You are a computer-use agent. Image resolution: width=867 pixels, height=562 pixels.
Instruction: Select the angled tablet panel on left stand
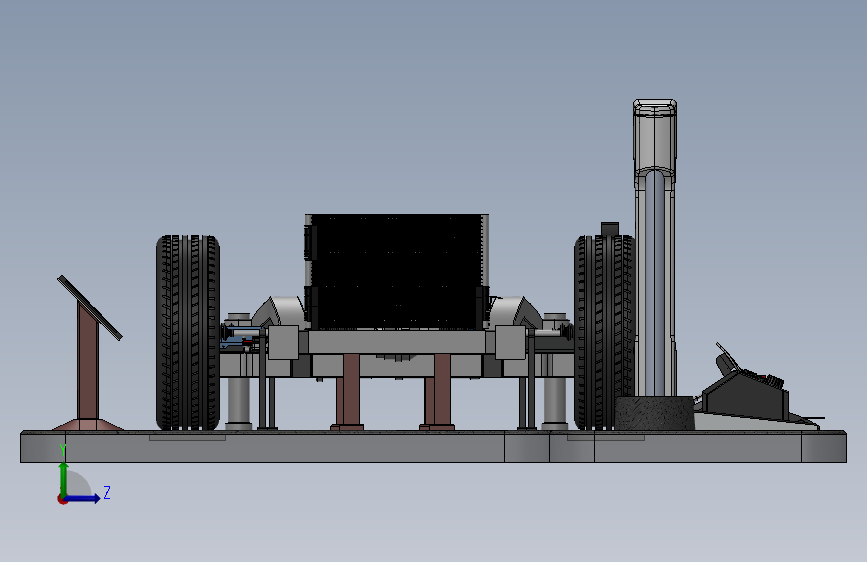pyautogui.click(x=90, y=308)
